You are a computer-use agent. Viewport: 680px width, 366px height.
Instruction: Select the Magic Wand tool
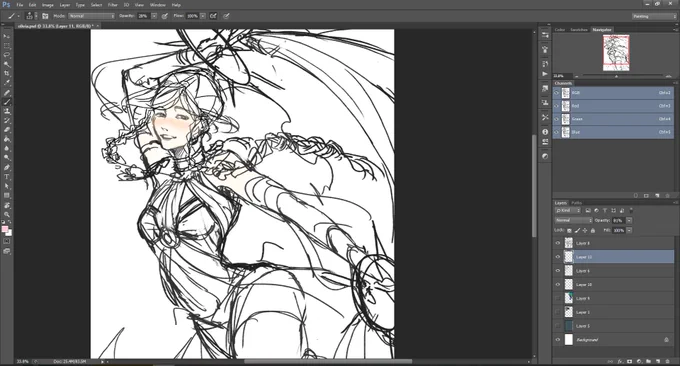click(x=7, y=64)
